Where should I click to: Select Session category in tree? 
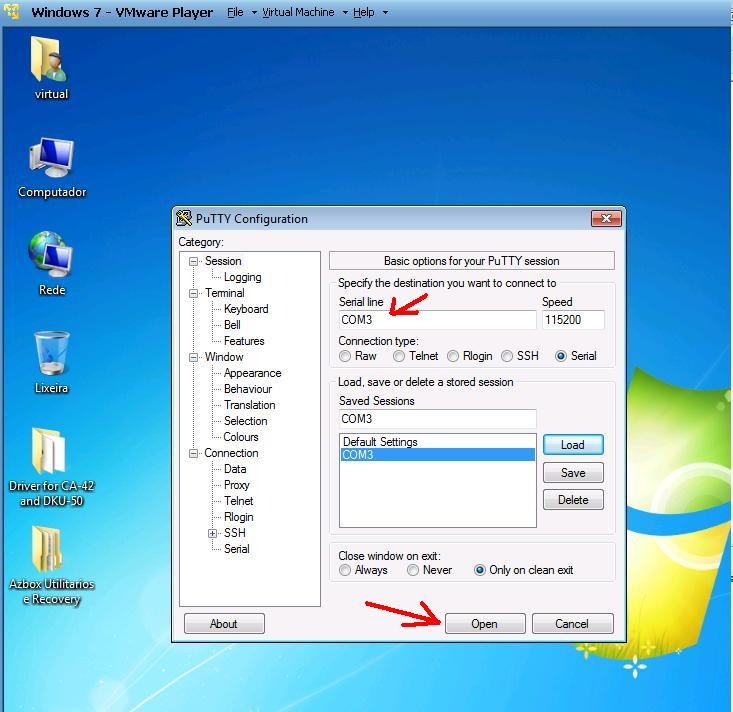coord(223,261)
